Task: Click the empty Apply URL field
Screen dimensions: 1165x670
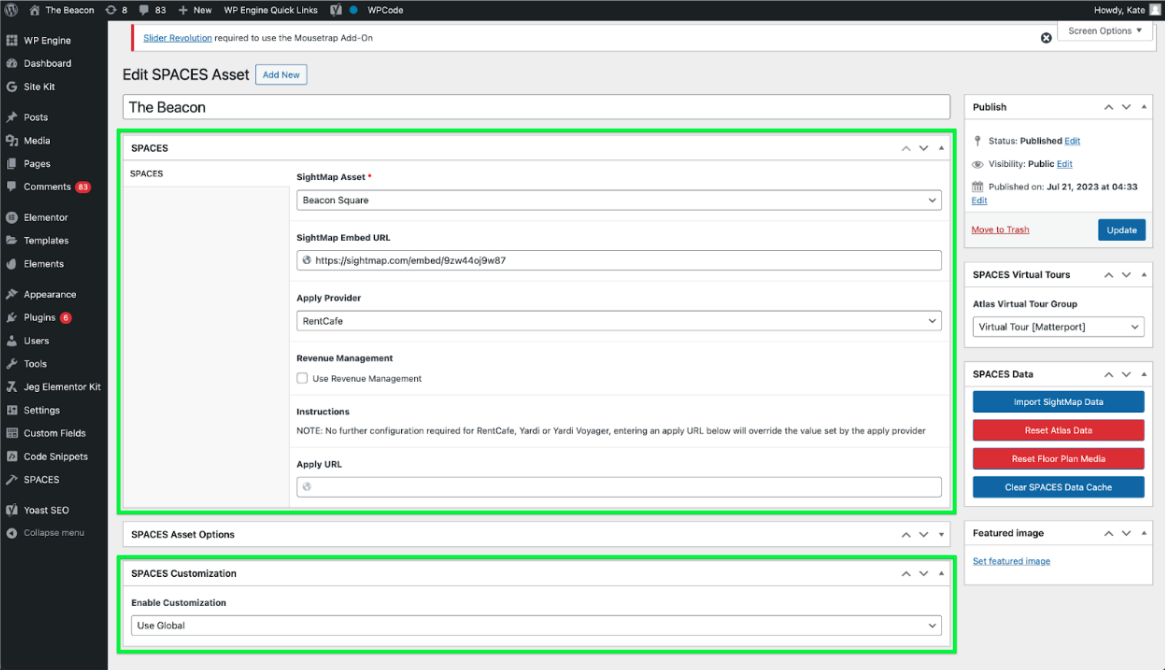Action: click(618, 487)
